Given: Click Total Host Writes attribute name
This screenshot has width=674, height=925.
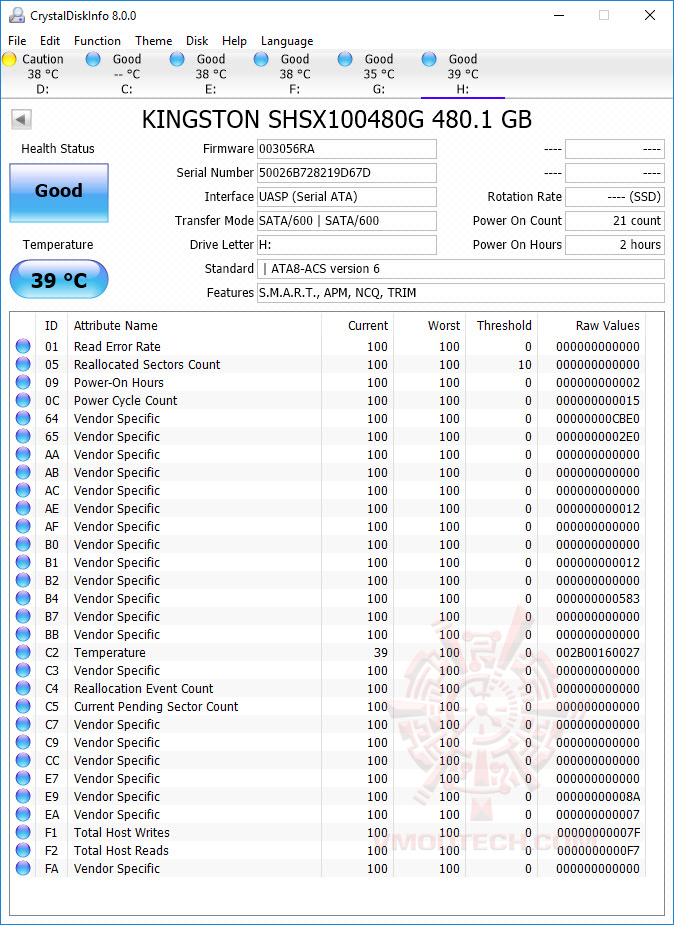Looking at the screenshot, I should tap(121, 832).
